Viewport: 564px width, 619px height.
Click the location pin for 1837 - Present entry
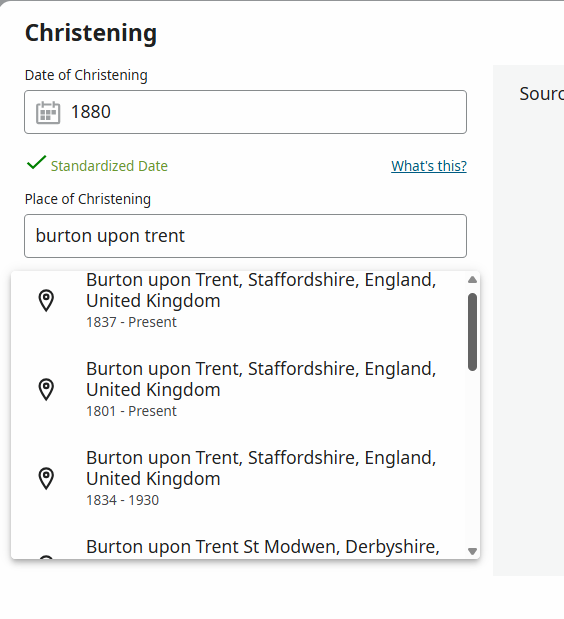click(x=46, y=300)
